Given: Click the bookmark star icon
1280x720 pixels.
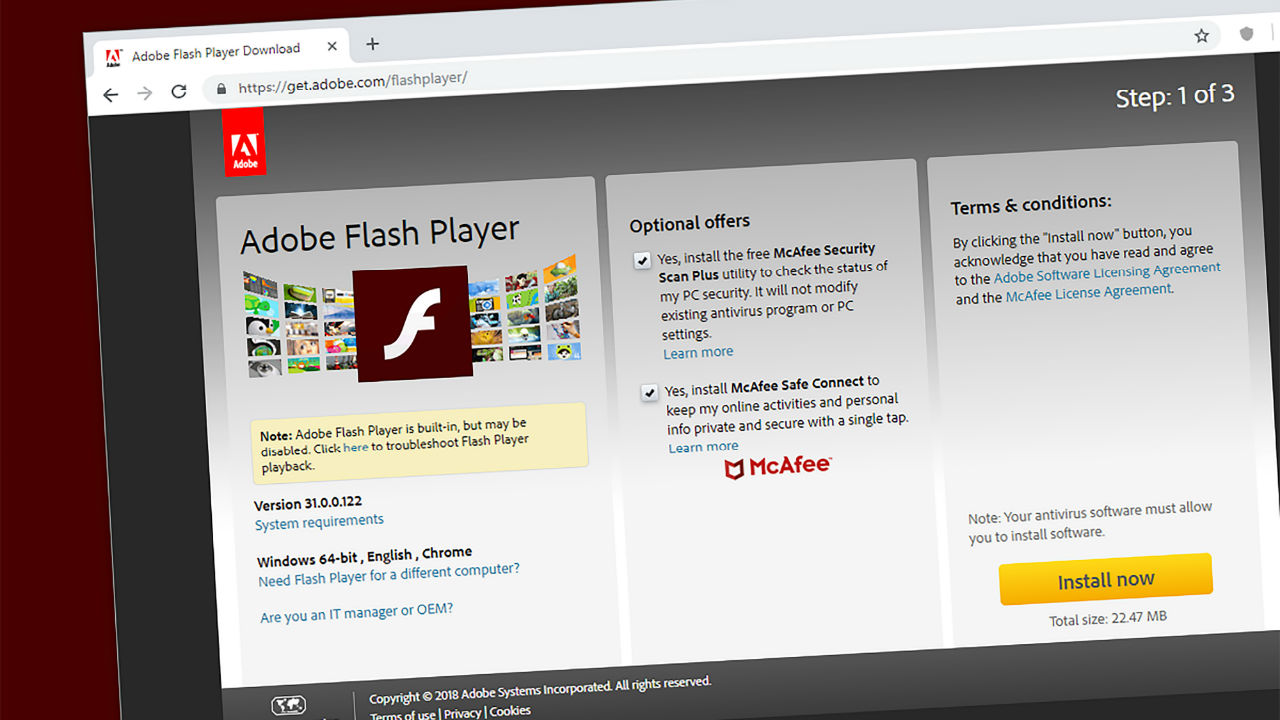Looking at the screenshot, I should click(1200, 35).
